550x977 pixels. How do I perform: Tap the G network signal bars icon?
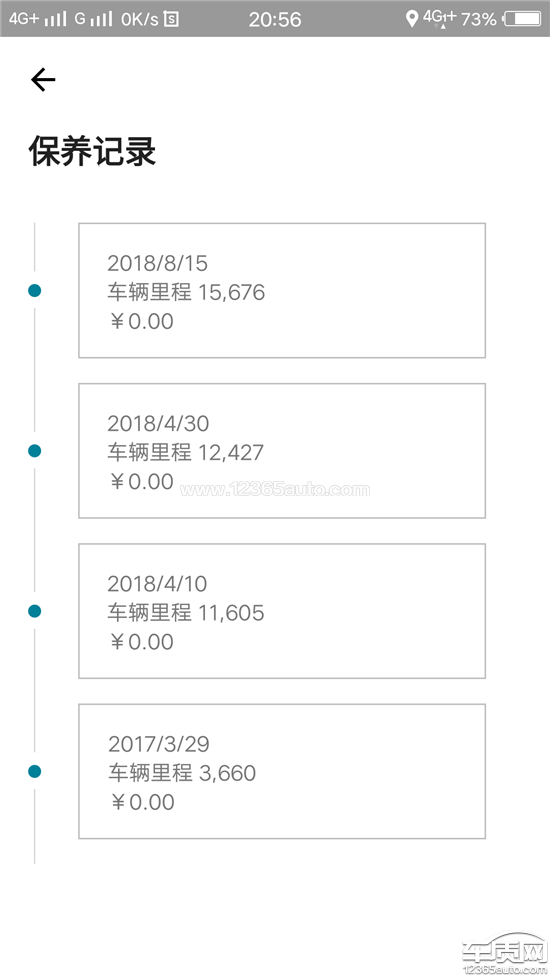point(93,19)
